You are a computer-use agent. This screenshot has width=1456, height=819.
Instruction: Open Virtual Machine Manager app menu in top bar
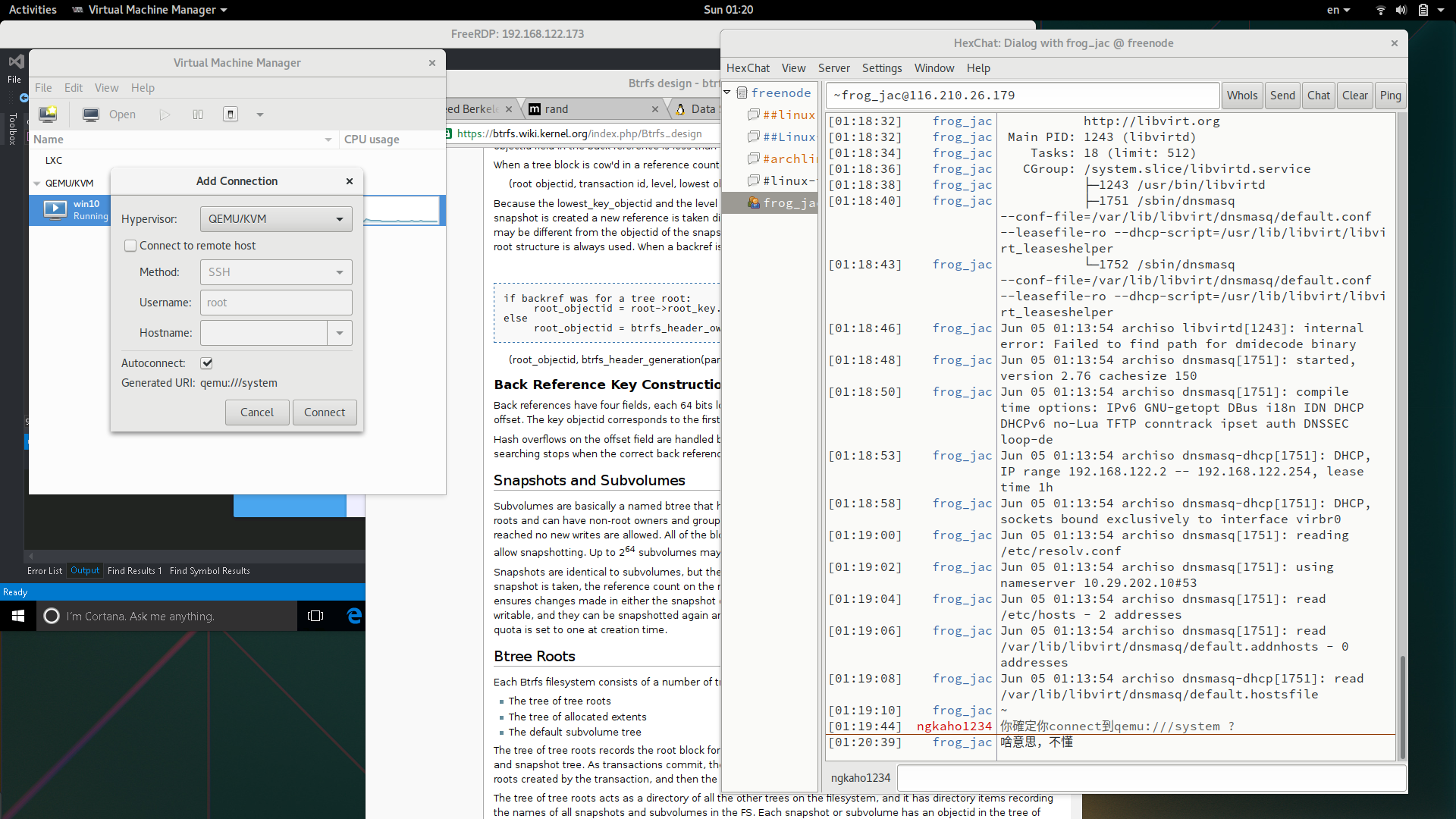coord(150,10)
